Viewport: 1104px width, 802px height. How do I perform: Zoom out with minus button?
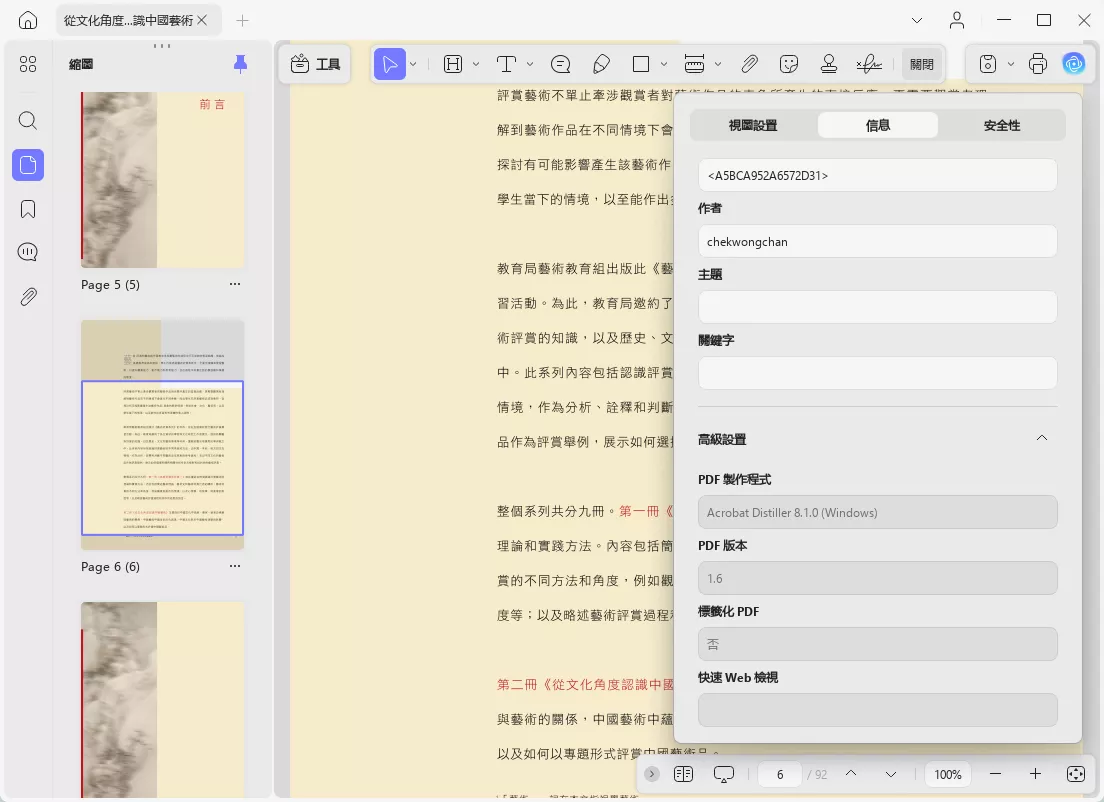(x=995, y=774)
